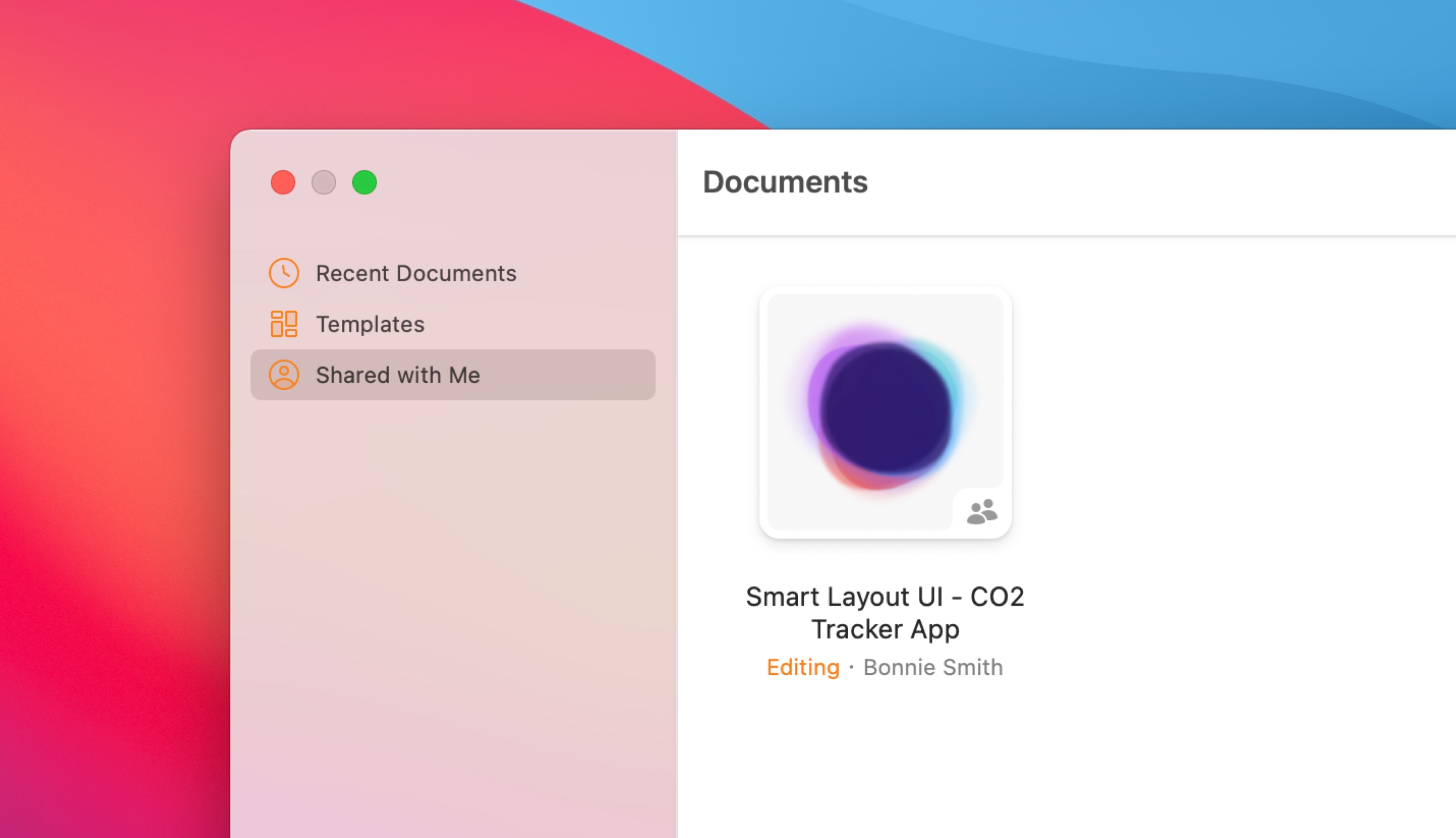This screenshot has height=838, width=1456.
Task: Maximize window with green button
Action: click(x=364, y=183)
